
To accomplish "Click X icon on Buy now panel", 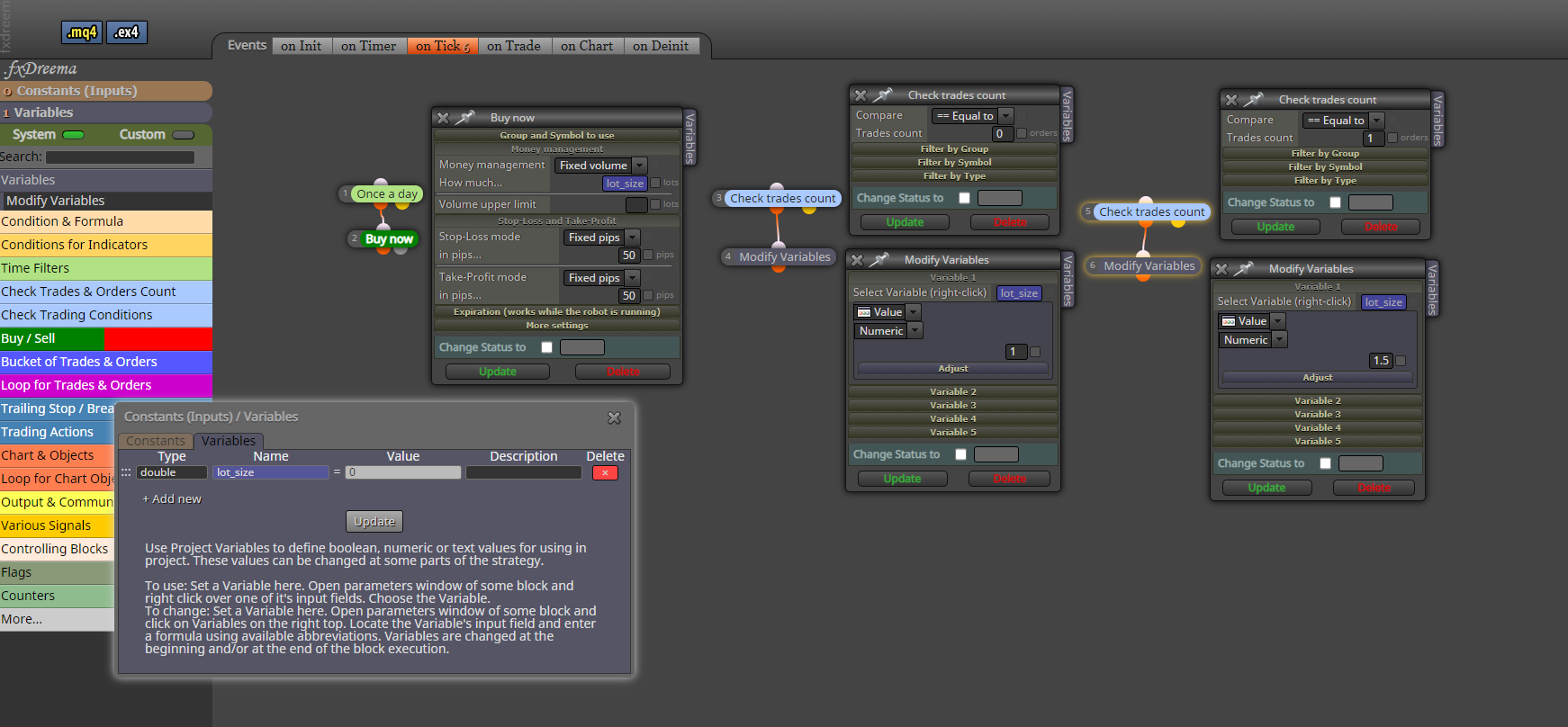I will (x=443, y=118).
